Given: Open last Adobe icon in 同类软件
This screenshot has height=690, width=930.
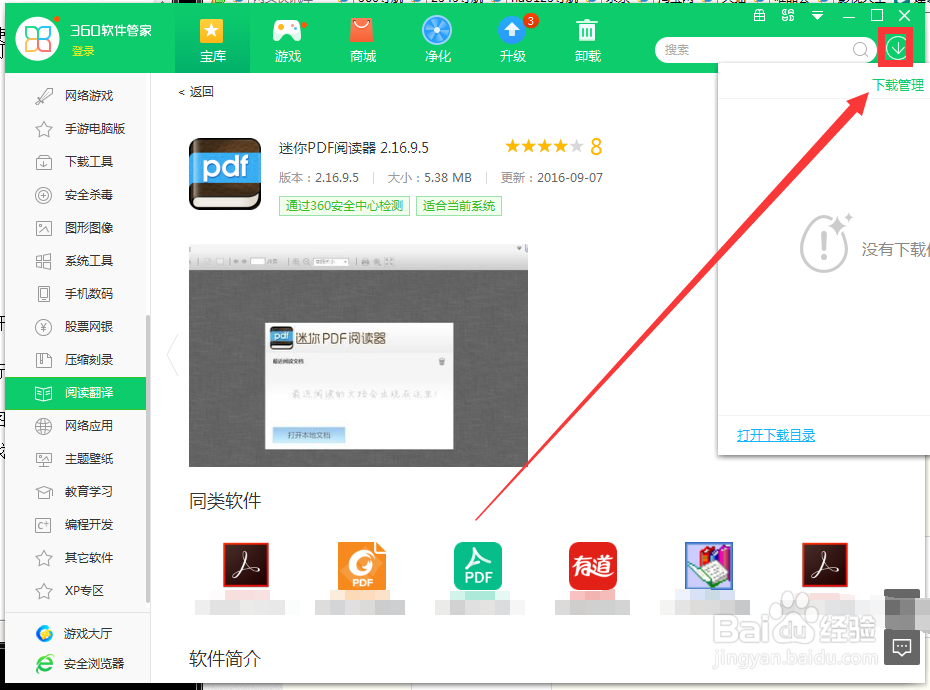Looking at the screenshot, I should click(x=825, y=565).
